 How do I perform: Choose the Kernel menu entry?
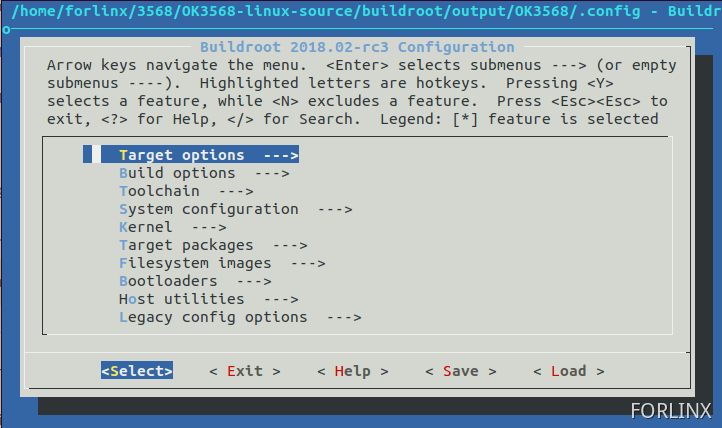coord(146,227)
